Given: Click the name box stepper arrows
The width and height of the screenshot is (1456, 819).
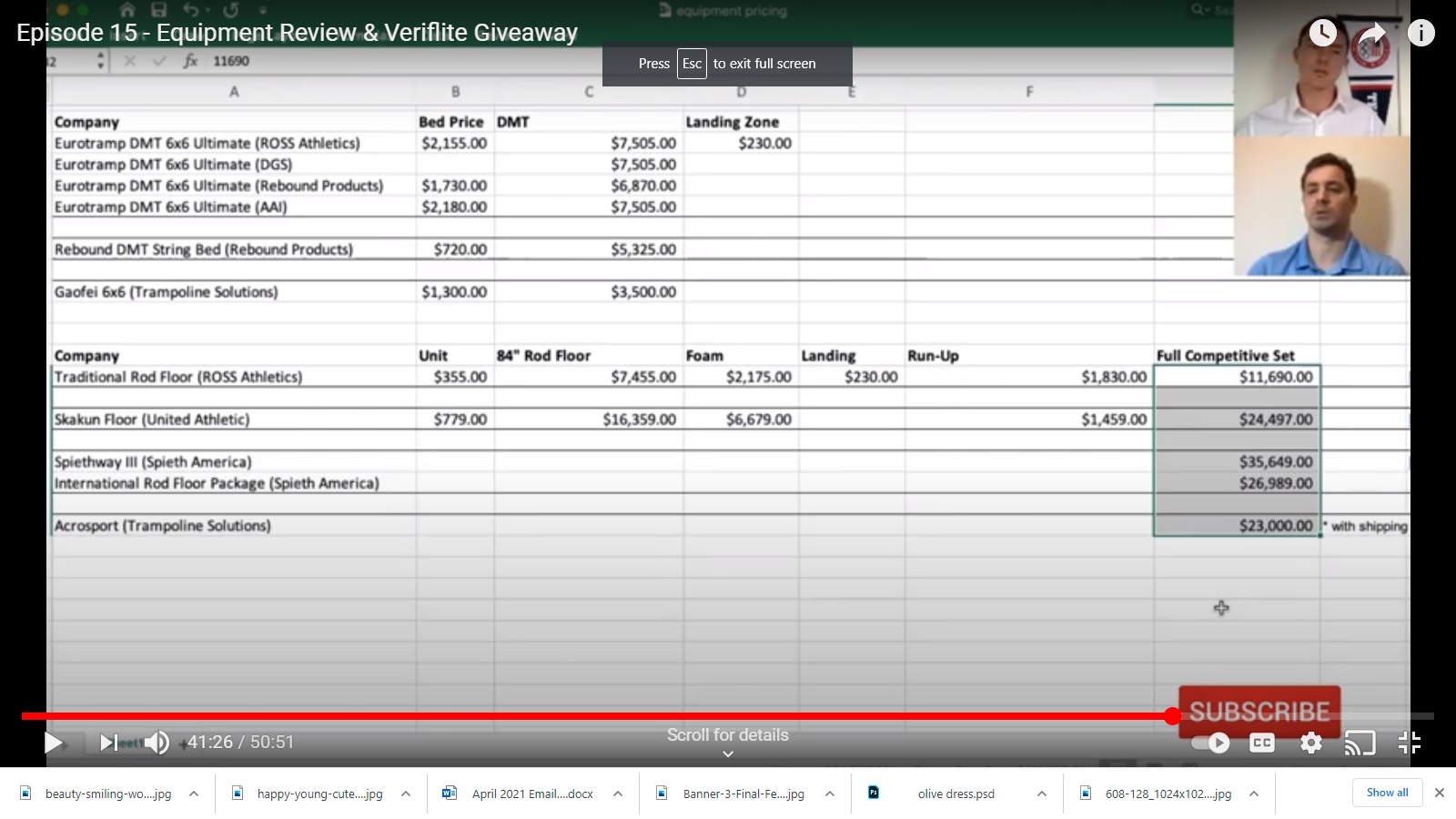Looking at the screenshot, I should point(101,61).
